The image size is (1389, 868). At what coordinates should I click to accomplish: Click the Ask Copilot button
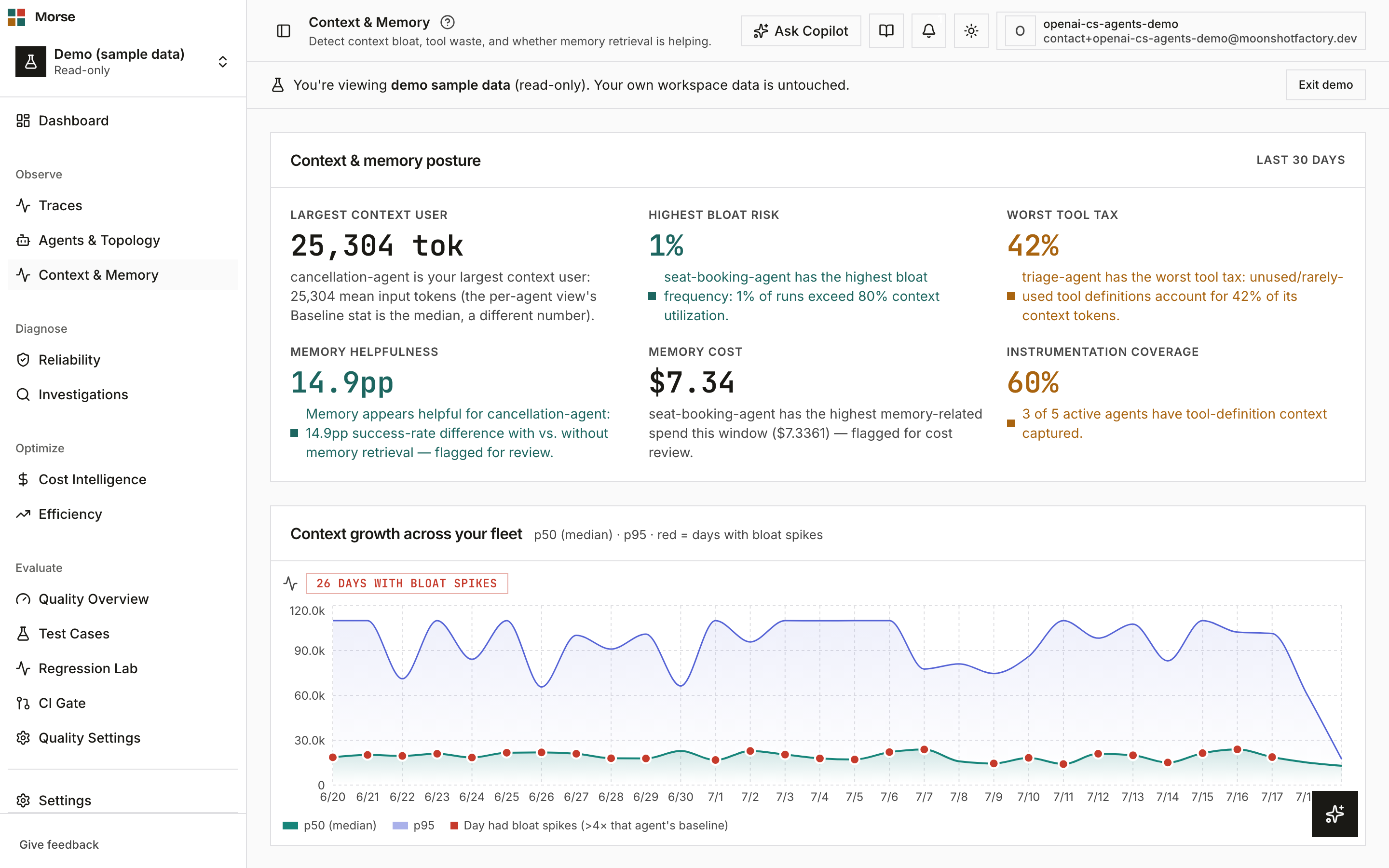click(x=801, y=31)
